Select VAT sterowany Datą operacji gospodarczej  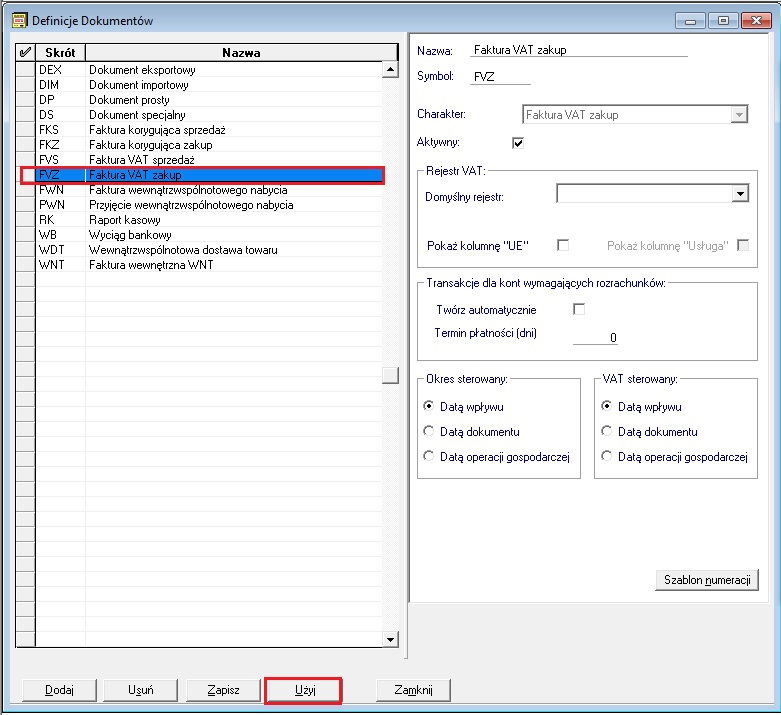(606, 456)
